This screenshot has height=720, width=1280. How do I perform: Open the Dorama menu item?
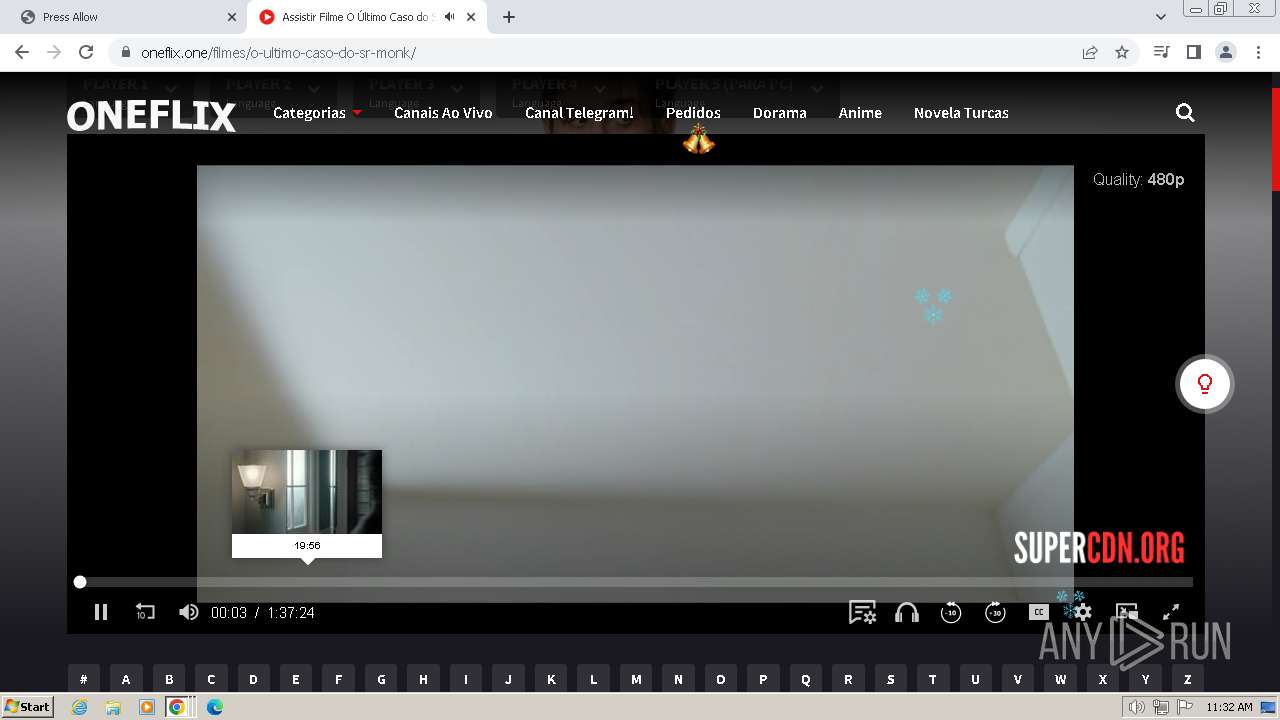[780, 113]
